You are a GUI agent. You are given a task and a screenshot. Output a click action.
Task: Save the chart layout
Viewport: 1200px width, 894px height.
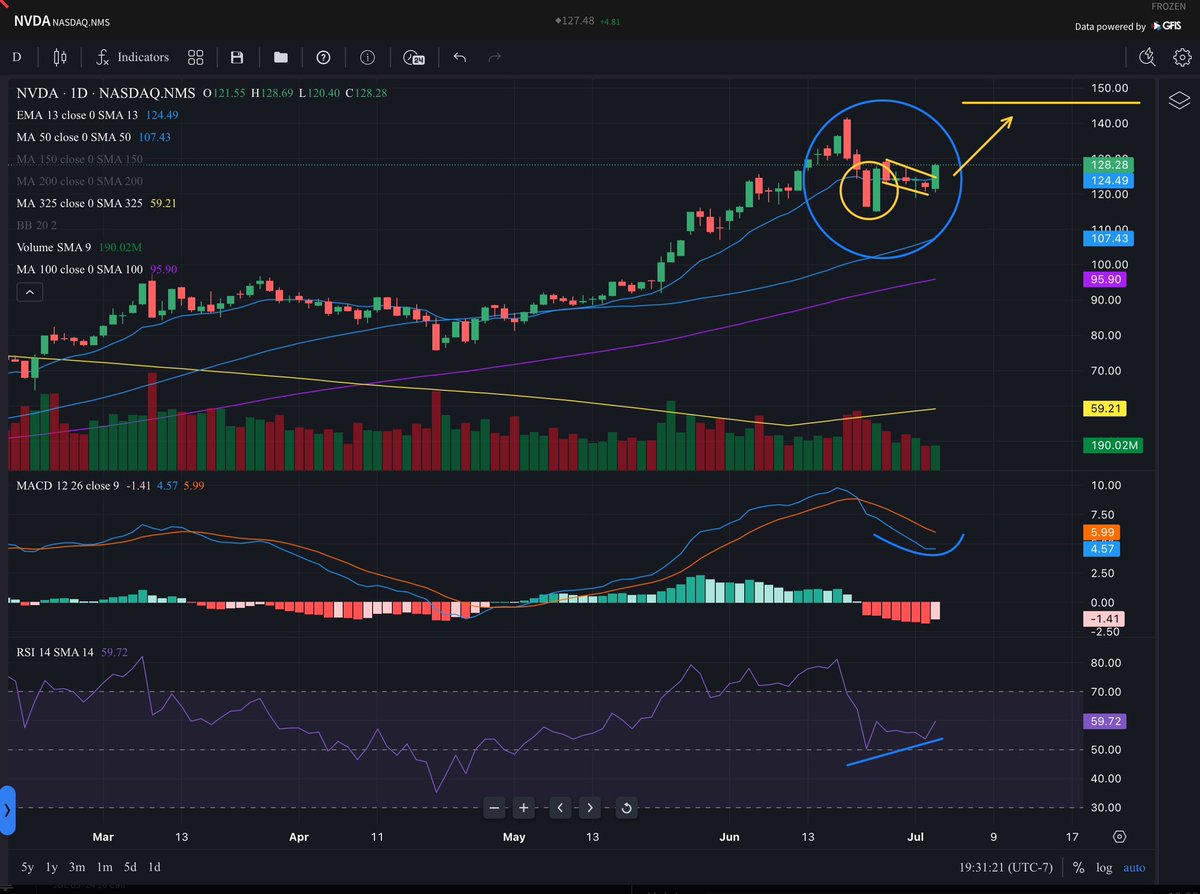pyautogui.click(x=237, y=58)
